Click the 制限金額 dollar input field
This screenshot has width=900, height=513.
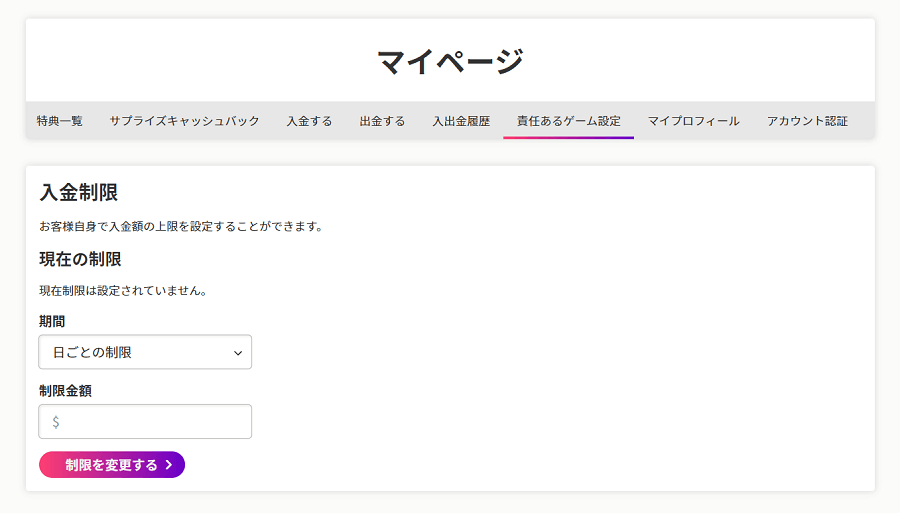pyautogui.click(x=145, y=422)
